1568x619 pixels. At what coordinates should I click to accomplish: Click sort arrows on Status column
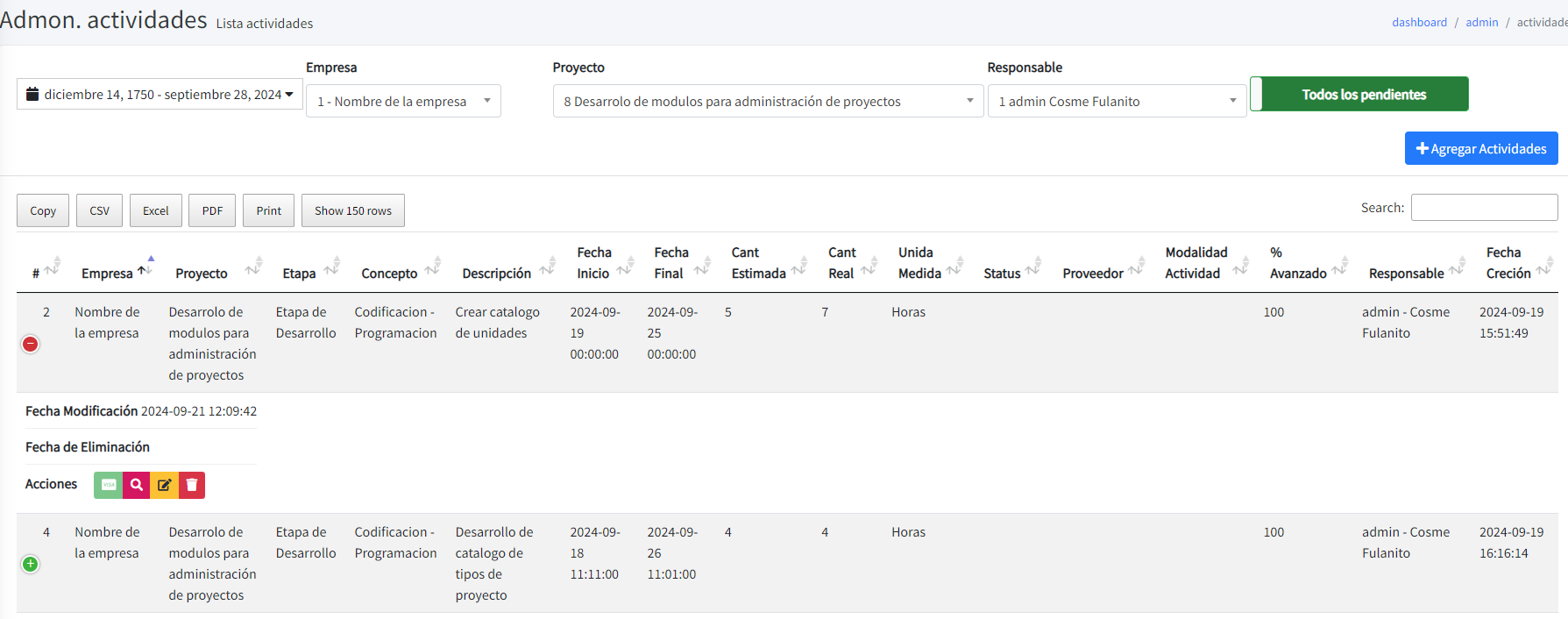tap(1033, 267)
